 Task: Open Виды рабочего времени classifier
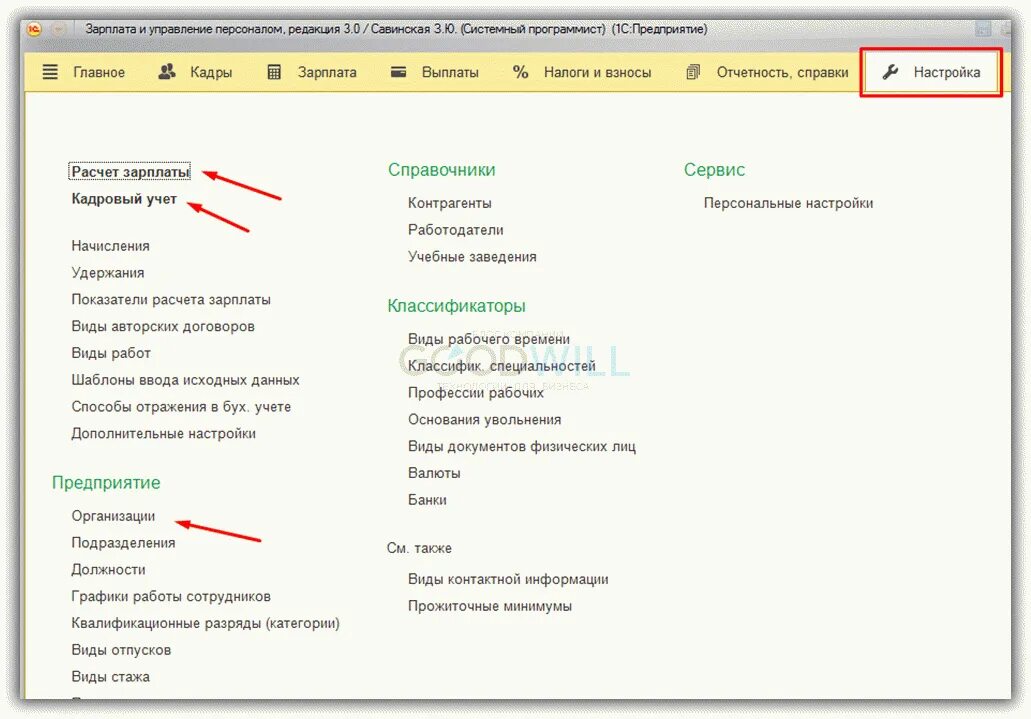coord(489,339)
